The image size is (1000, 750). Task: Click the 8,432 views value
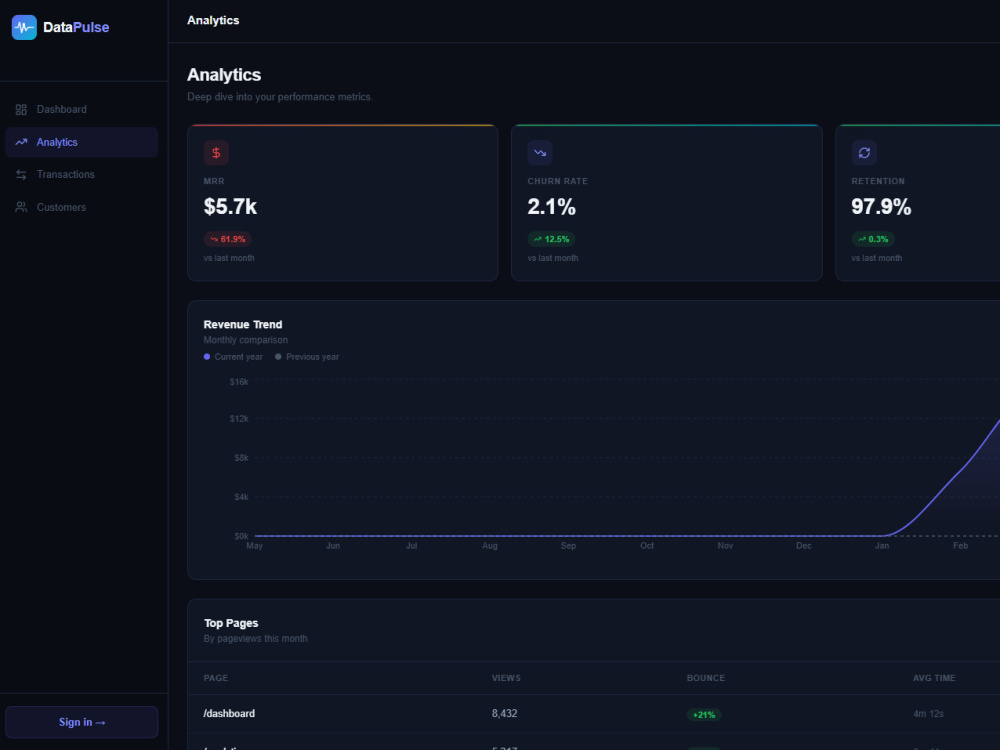(504, 714)
